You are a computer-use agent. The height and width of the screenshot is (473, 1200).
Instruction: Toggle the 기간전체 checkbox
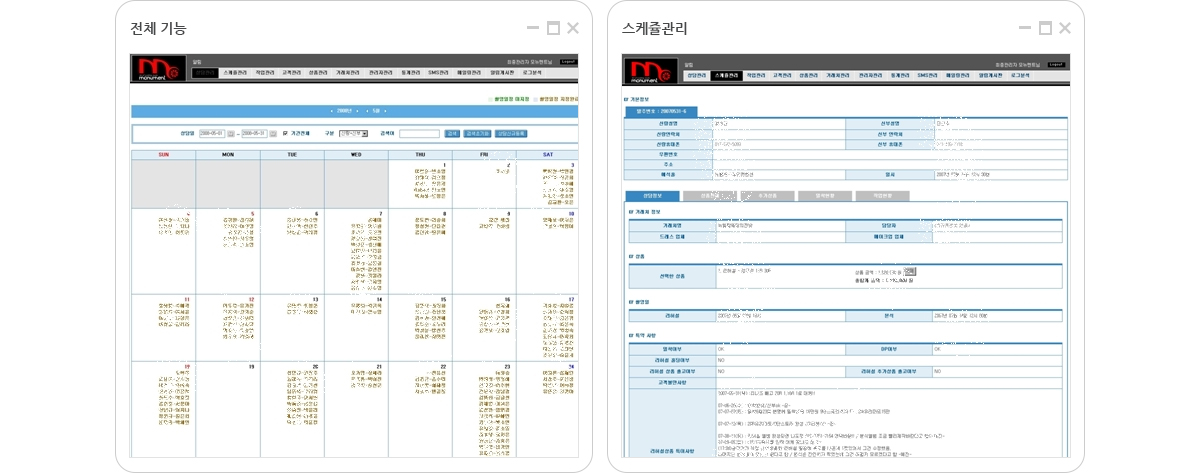click(285, 133)
